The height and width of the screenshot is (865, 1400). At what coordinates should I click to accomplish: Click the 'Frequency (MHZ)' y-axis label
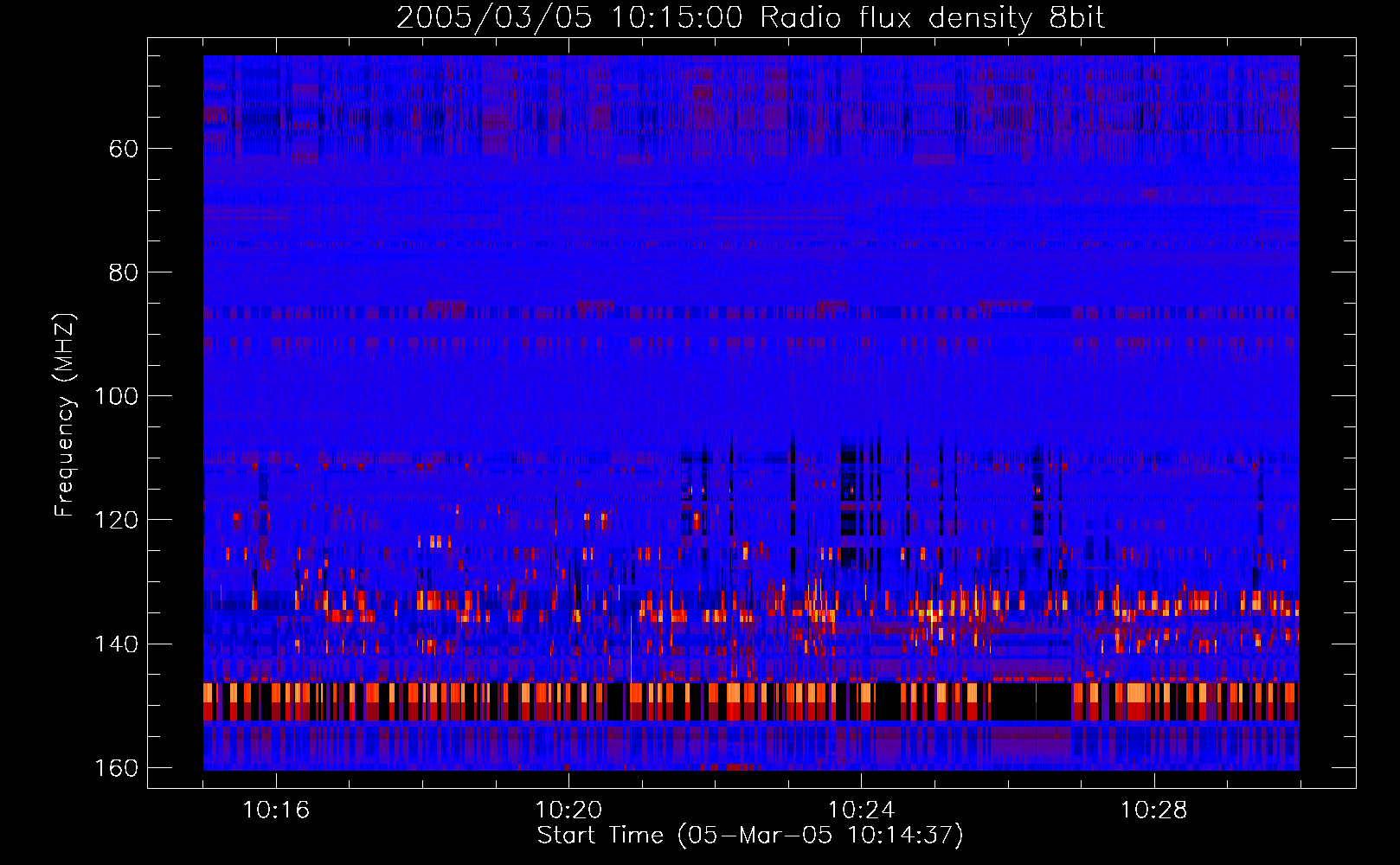coord(65,415)
